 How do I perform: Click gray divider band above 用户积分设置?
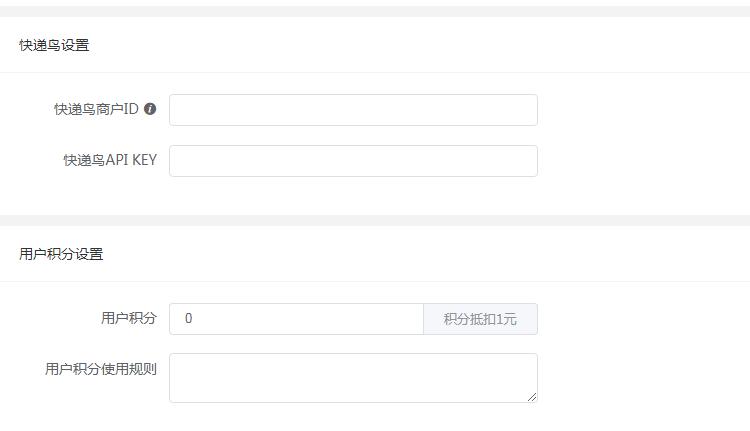tap(375, 221)
